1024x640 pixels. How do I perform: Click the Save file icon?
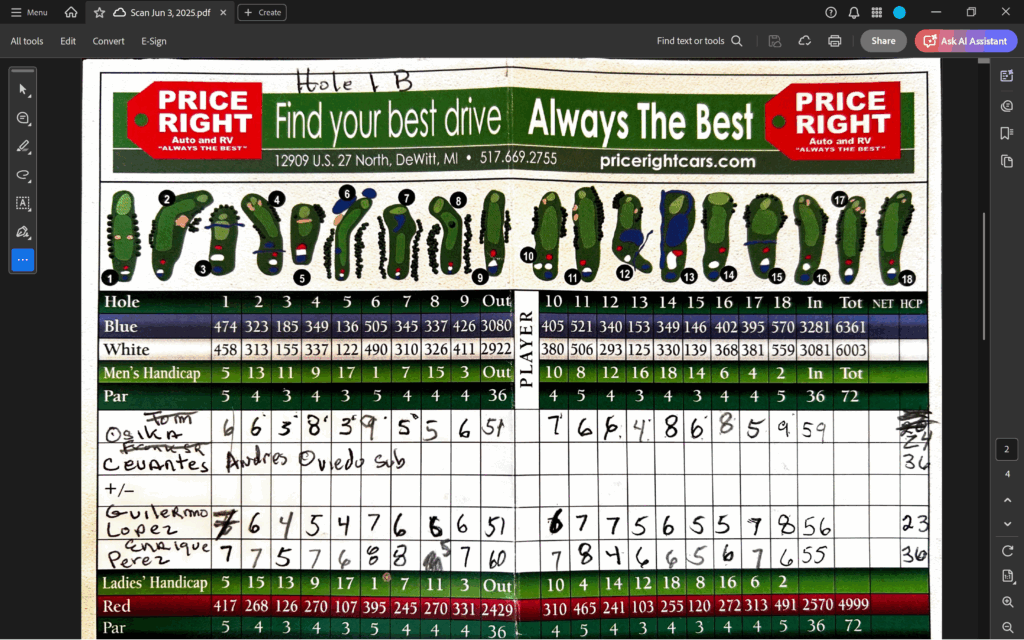[775, 40]
